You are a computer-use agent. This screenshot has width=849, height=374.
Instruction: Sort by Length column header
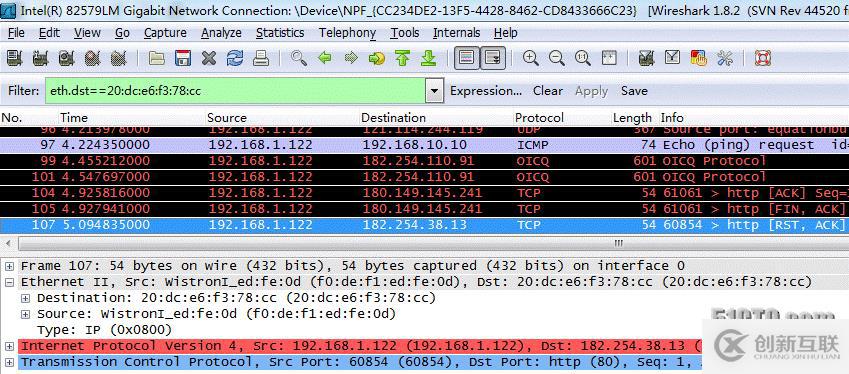[x=634, y=117]
